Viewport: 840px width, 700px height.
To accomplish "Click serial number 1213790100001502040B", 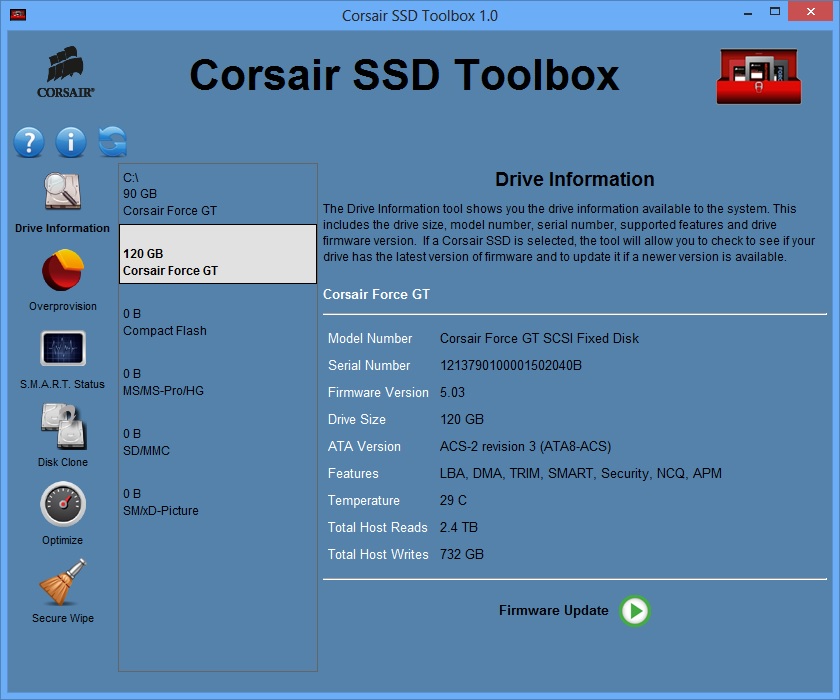I will point(511,365).
